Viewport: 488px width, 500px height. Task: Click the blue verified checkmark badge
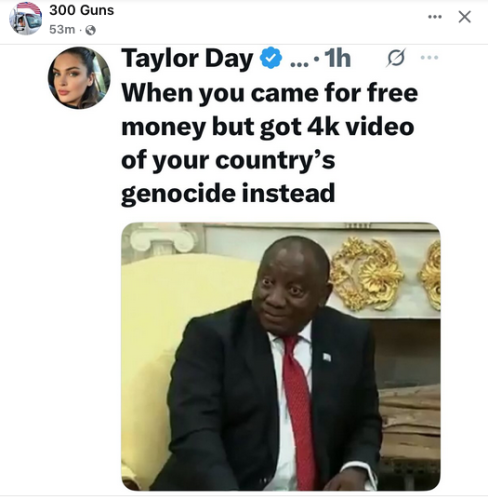click(271, 58)
